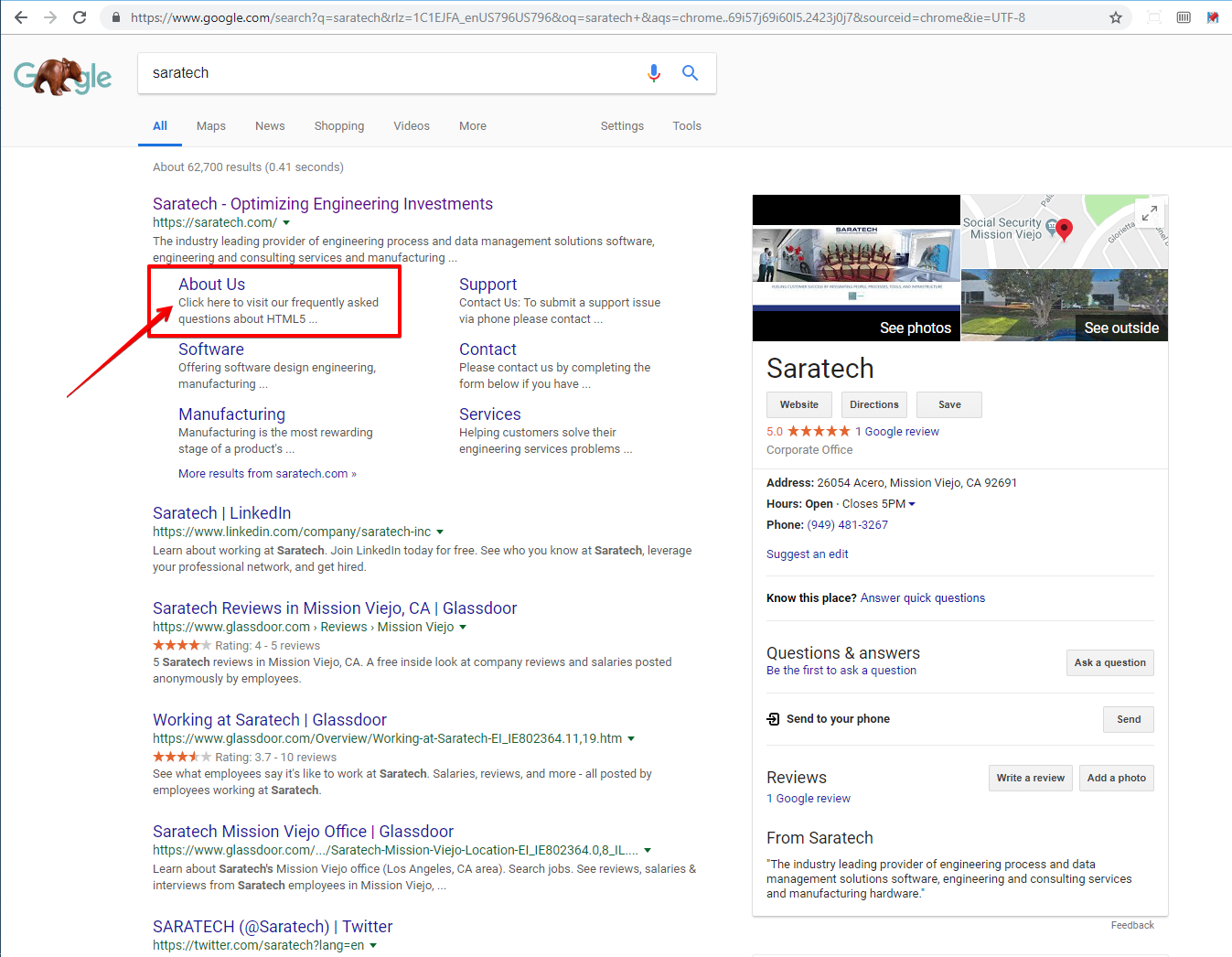The image size is (1232, 957).
Task: Open the See photos thumbnail
Action: tap(856, 268)
